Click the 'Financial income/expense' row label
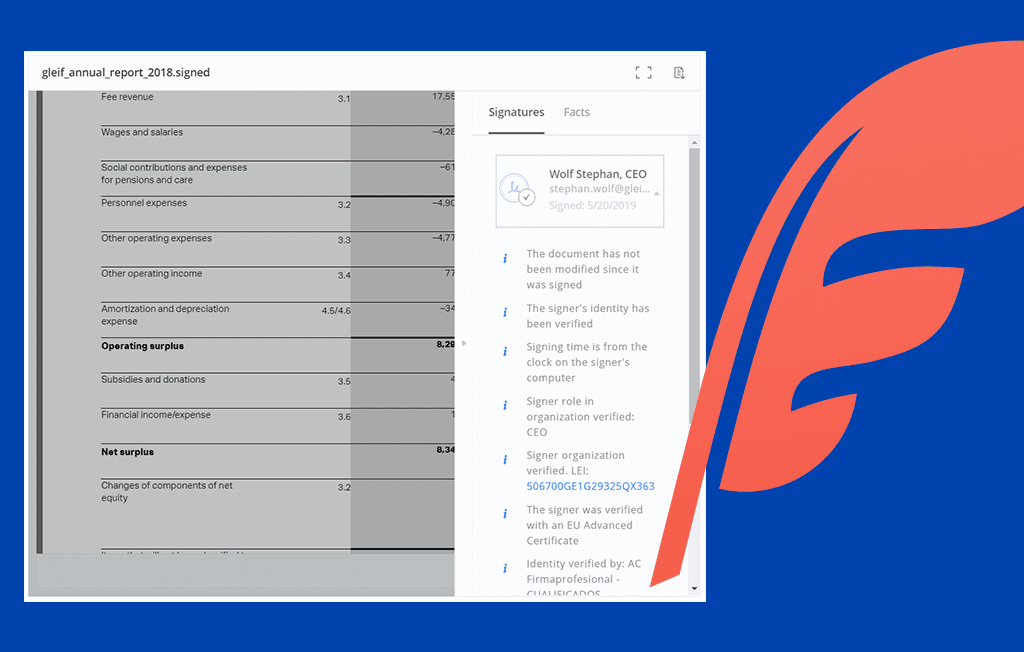Image resolution: width=1024 pixels, height=652 pixels. click(155, 414)
